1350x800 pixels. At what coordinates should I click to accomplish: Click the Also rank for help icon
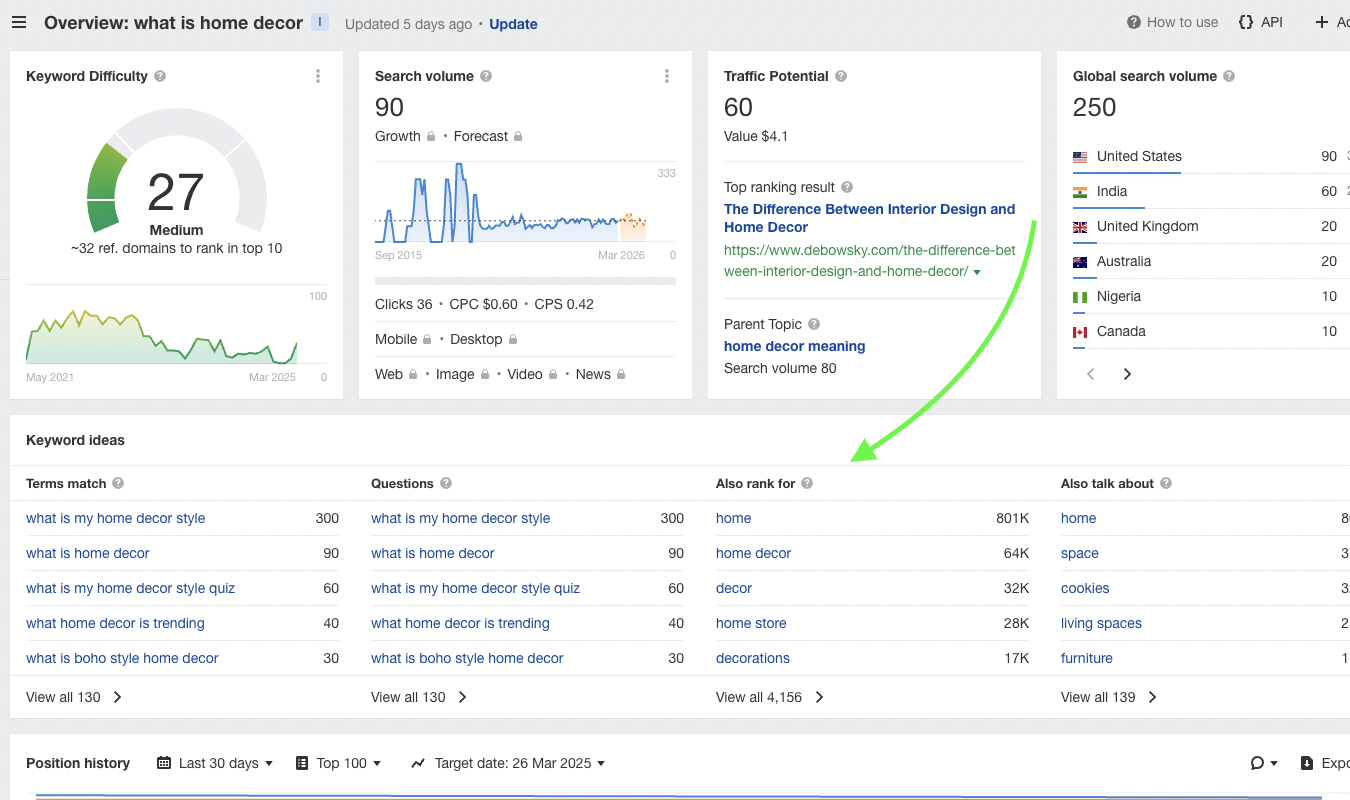(807, 483)
